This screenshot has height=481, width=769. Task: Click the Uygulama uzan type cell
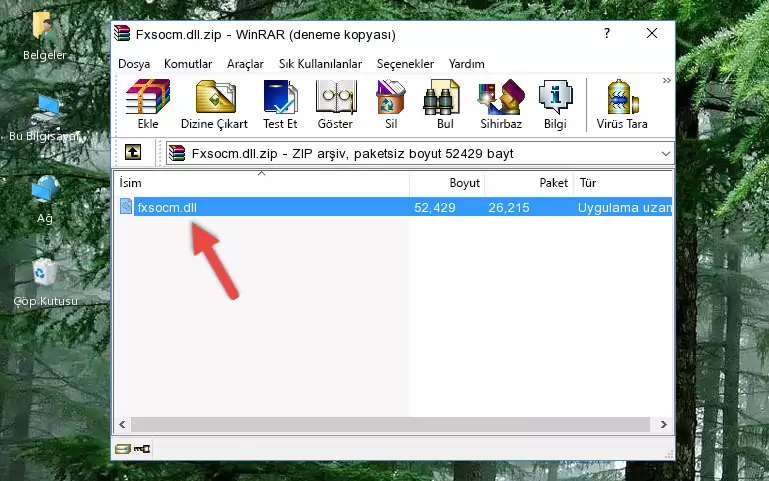pos(624,208)
